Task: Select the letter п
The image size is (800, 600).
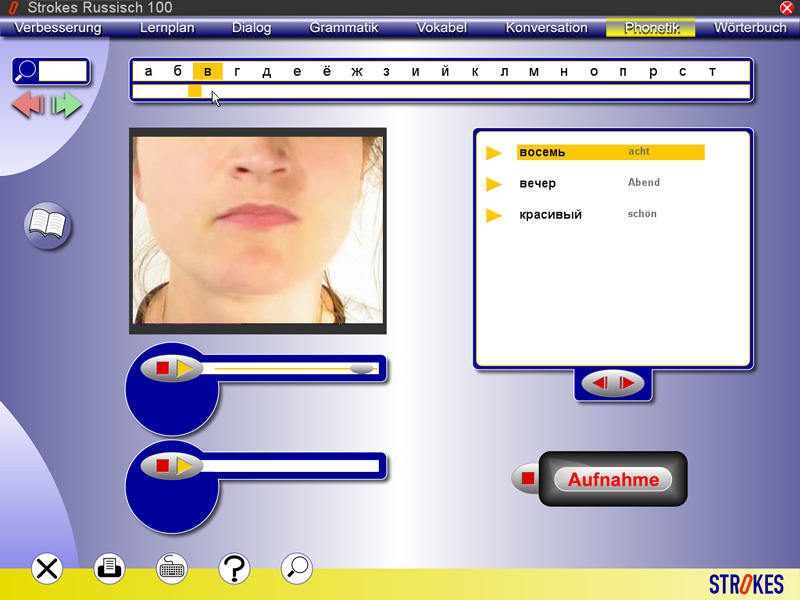Action: (x=623, y=71)
